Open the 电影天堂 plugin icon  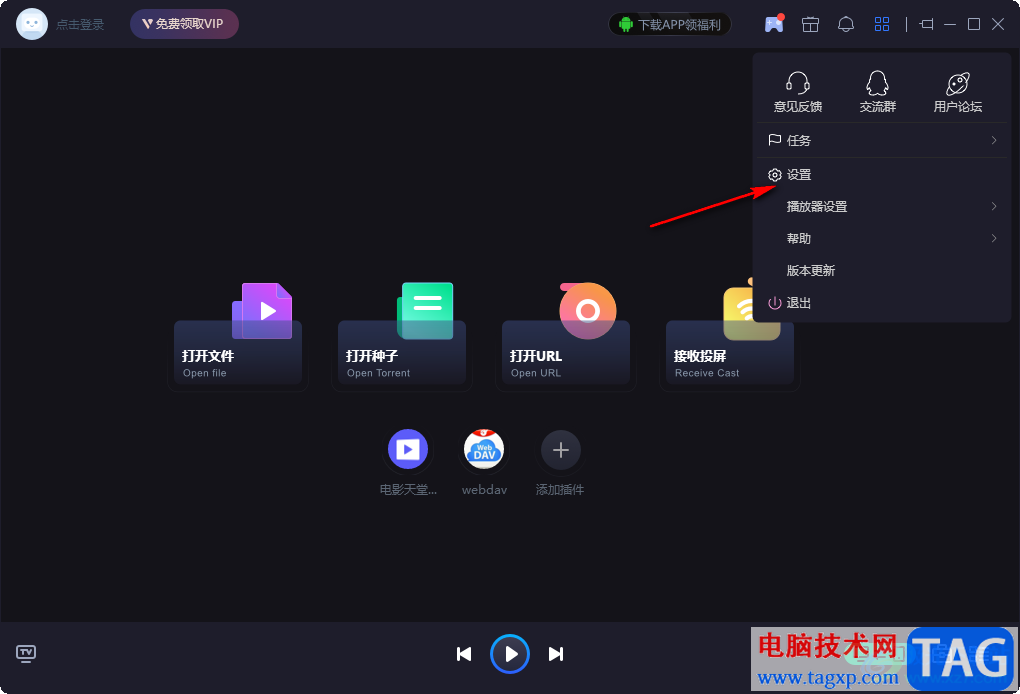(x=408, y=449)
